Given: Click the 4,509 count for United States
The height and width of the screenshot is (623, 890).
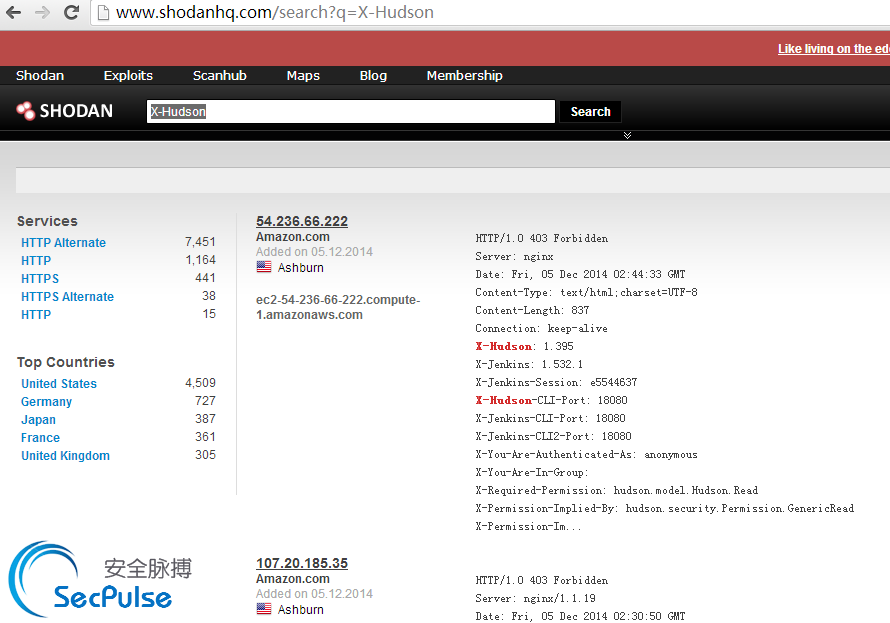Looking at the screenshot, I should (200, 382).
